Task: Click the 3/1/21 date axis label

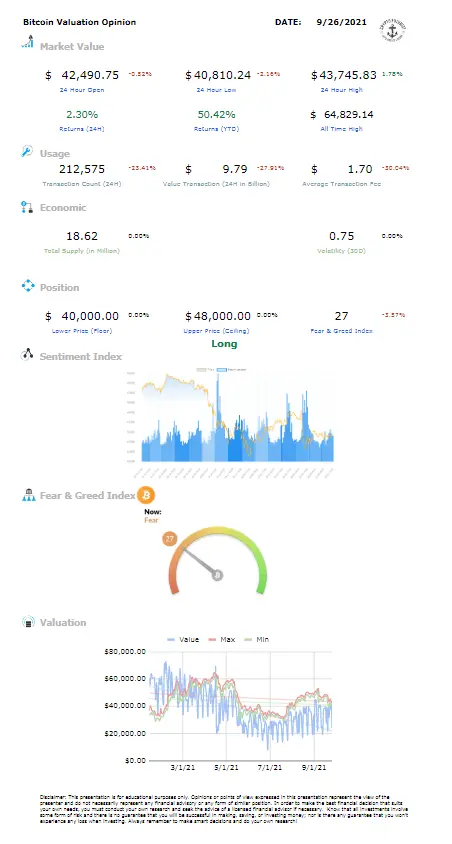Action: [x=182, y=768]
